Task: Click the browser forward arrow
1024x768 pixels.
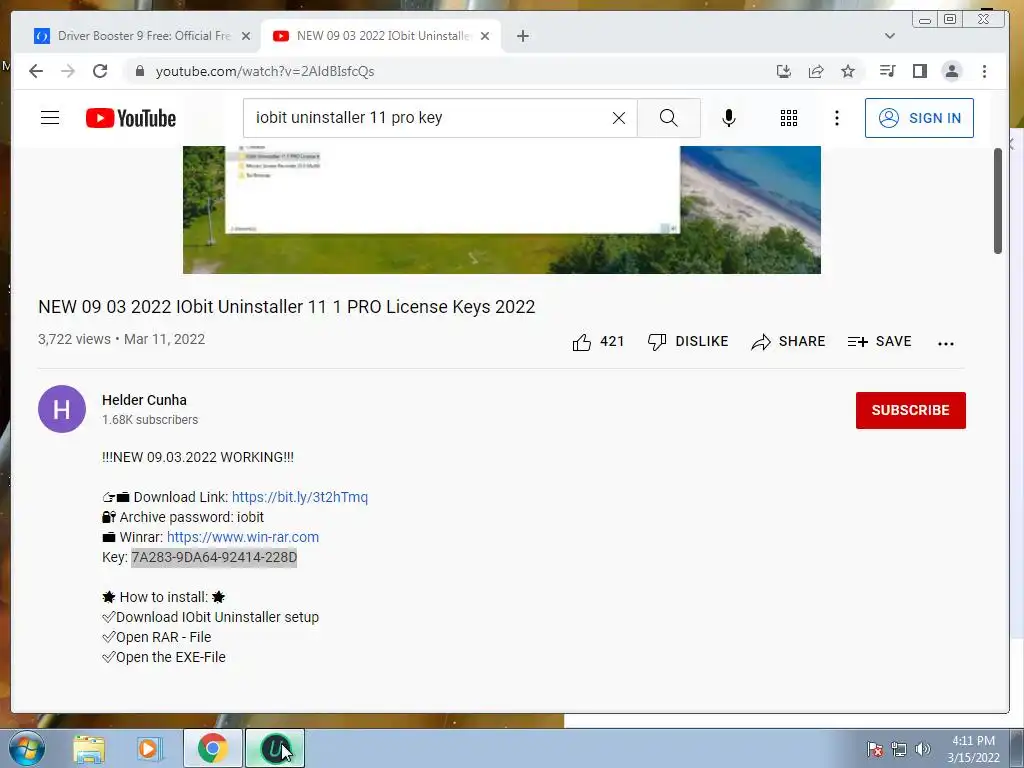Action: (68, 71)
